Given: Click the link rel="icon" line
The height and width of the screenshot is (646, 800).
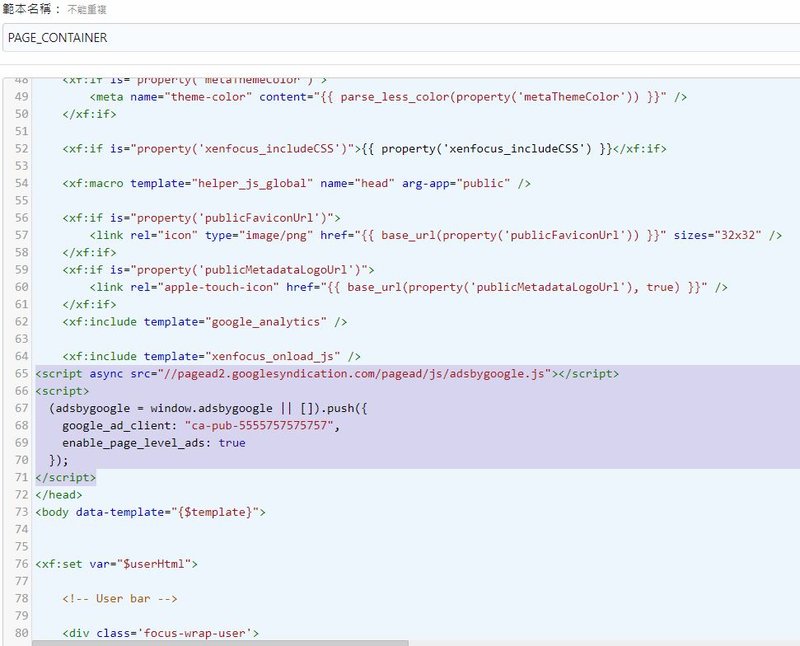Looking at the screenshot, I should coord(436,235).
